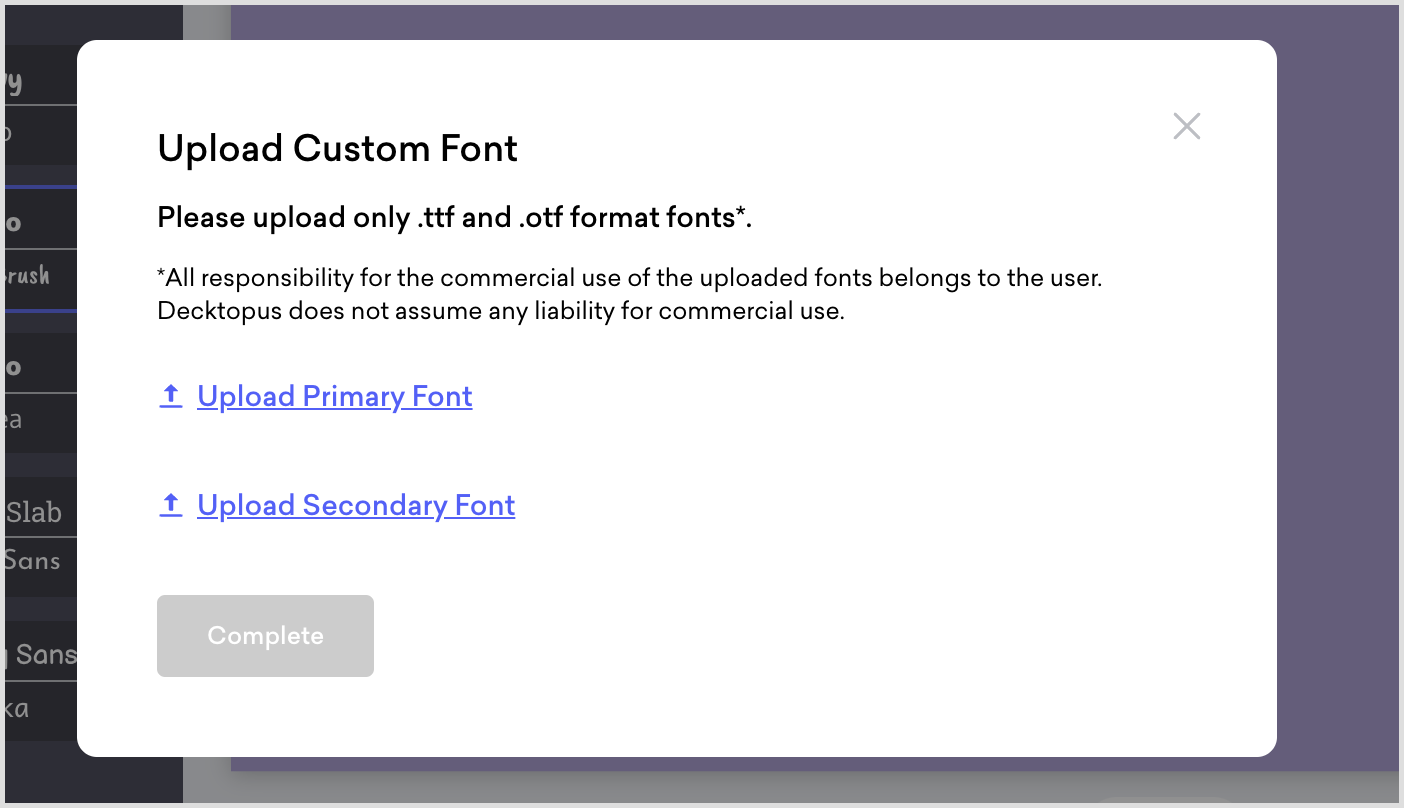The height and width of the screenshot is (808, 1404).
Task: Click the upload arrow icon beside Secondary Font
Action: coord(171,505)
